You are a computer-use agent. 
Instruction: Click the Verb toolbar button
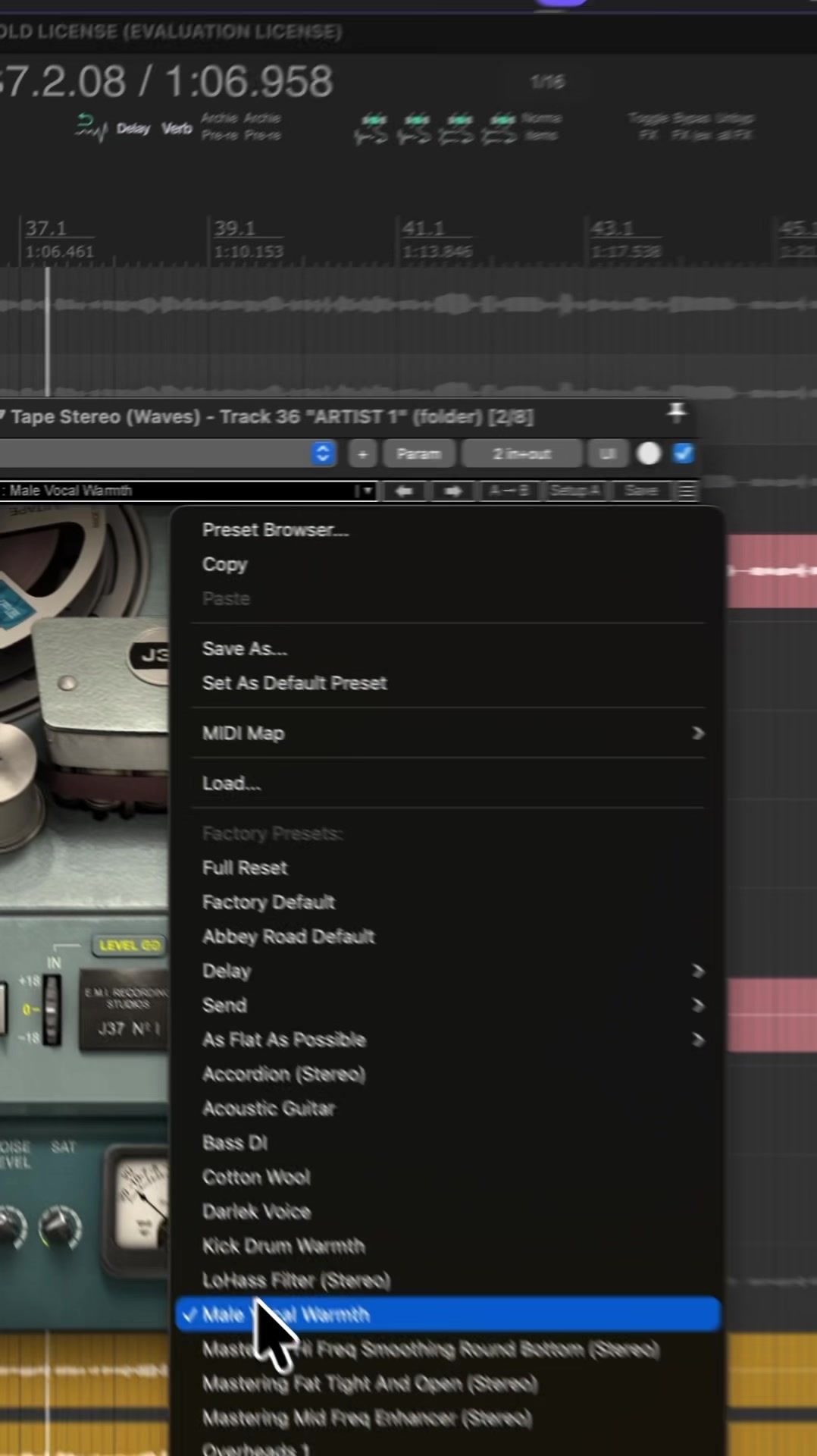point(177,128)
